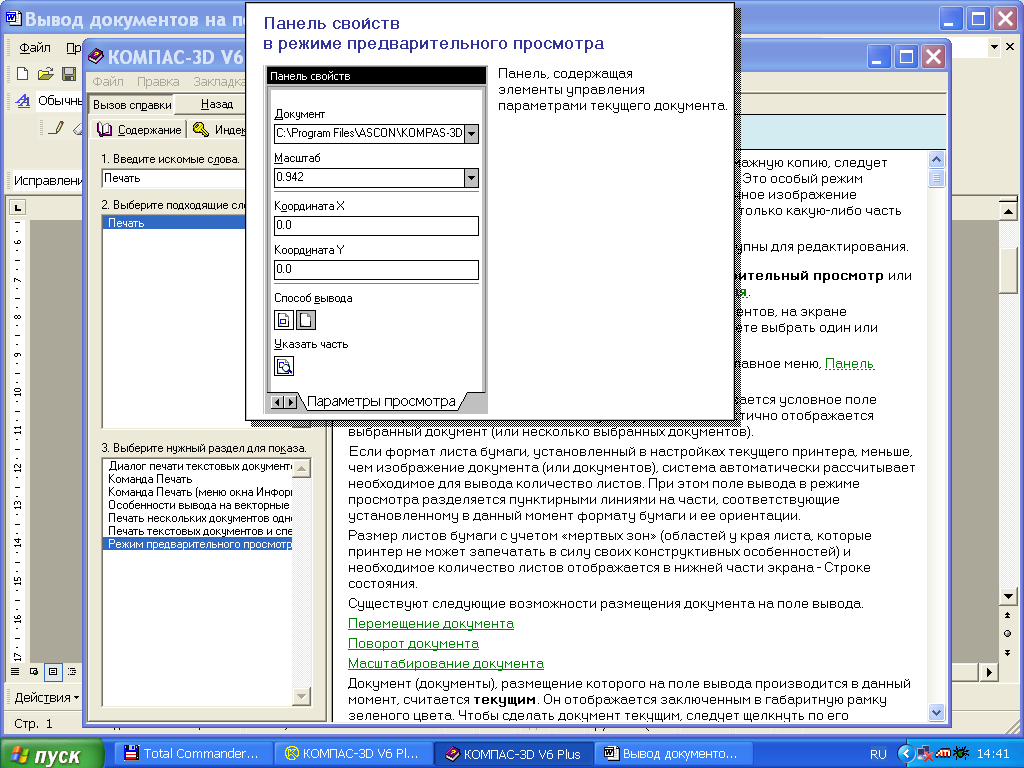The width and height of the screenshot is (1024, 768).
Task: Switch to Normal view icon in Word
Action: pyautogui.click(x=15, y=671)
